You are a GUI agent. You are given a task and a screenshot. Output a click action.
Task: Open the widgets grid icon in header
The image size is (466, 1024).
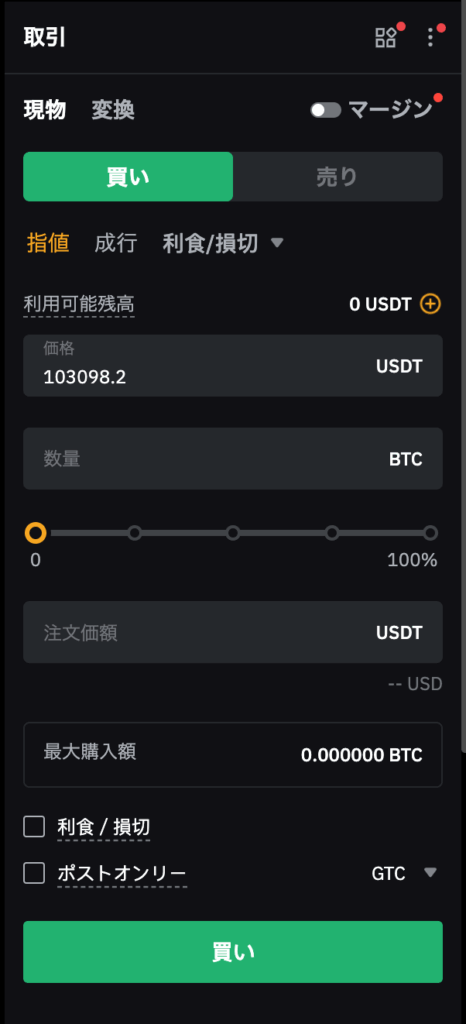pos(385,37)
